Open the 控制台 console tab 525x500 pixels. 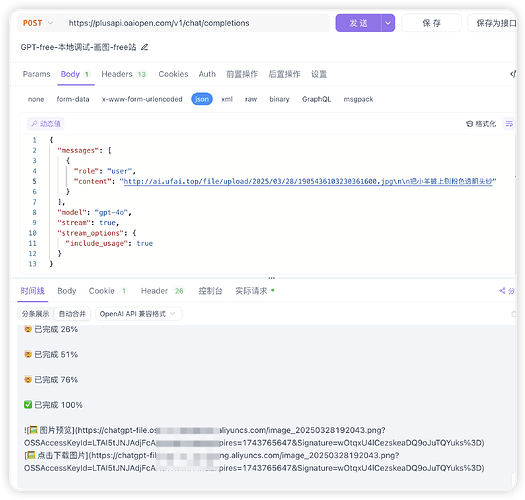point(210,291)
